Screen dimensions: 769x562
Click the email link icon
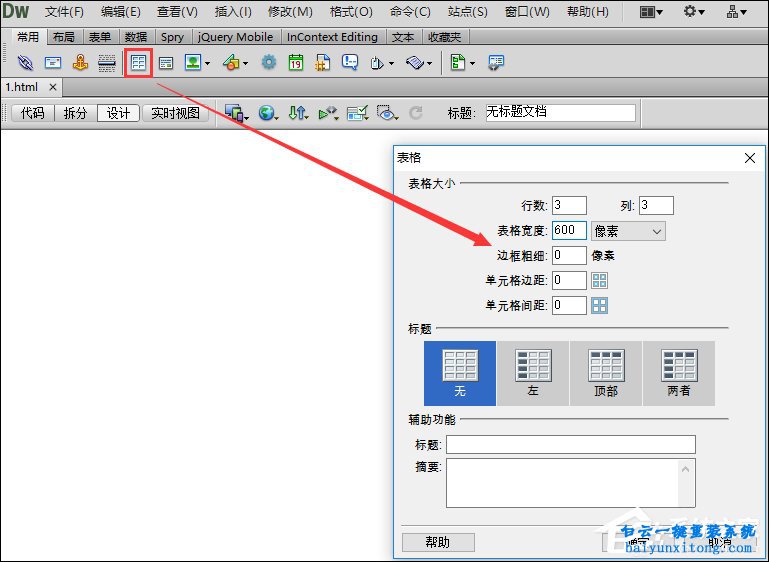click(52, 63)
